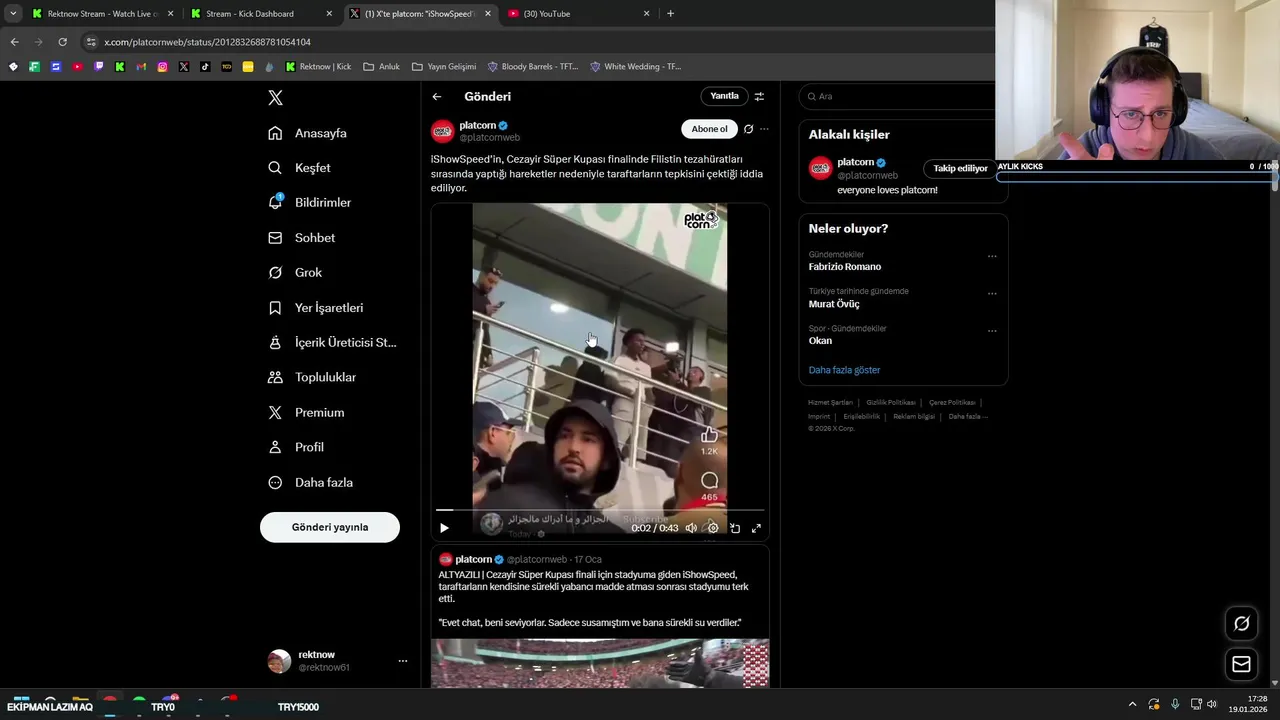
Task: Open reply filter settings icon
Action: (x=759, y=96)
